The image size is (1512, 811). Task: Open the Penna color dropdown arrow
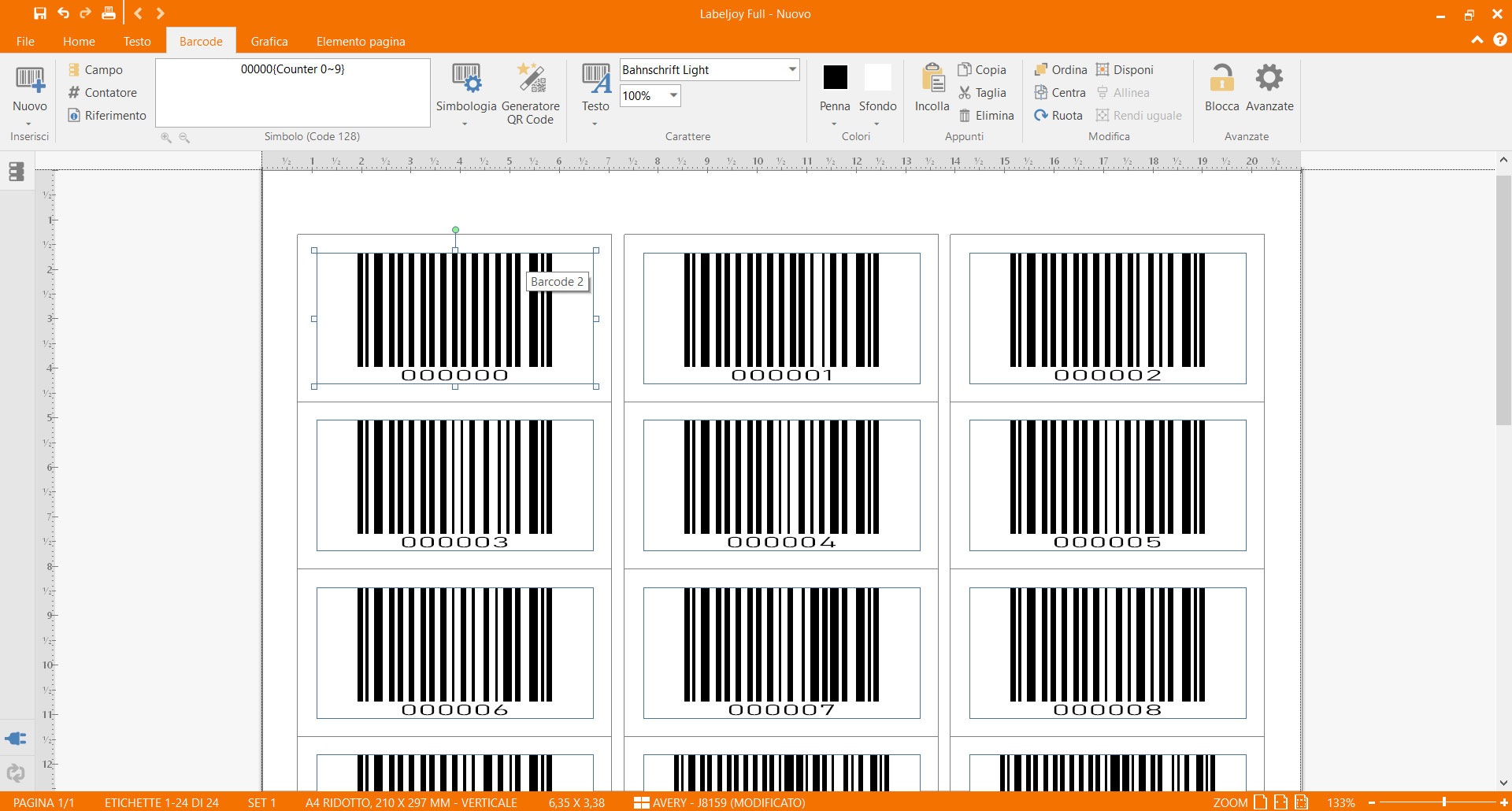coord(834,124)
